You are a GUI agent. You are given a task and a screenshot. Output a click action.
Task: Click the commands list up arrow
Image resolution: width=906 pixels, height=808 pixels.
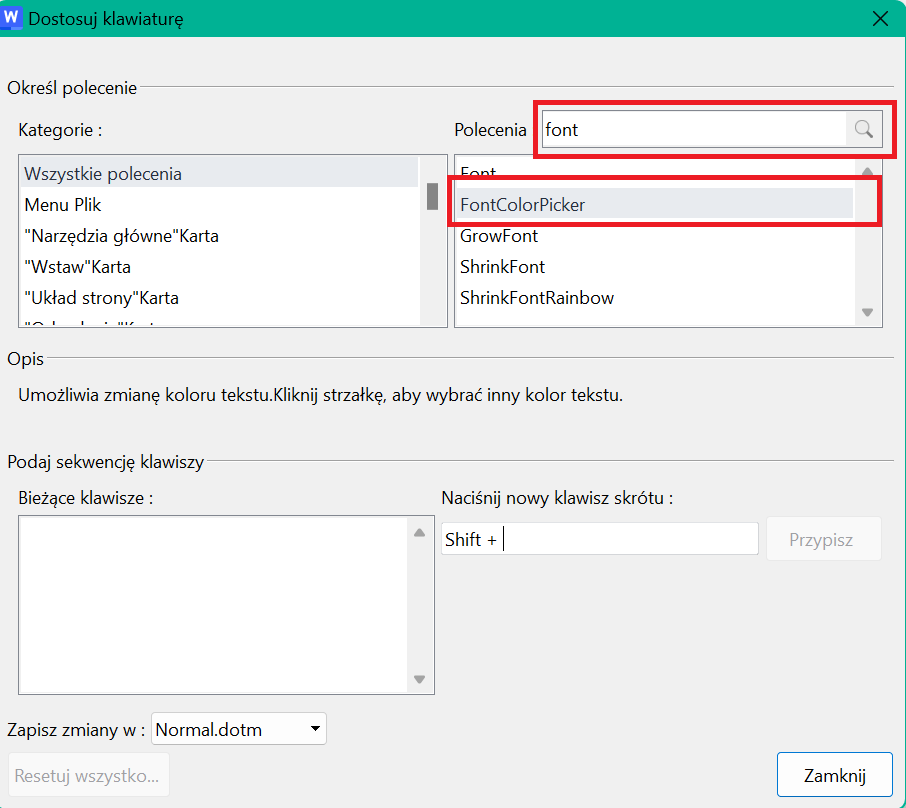click(867, 171)
